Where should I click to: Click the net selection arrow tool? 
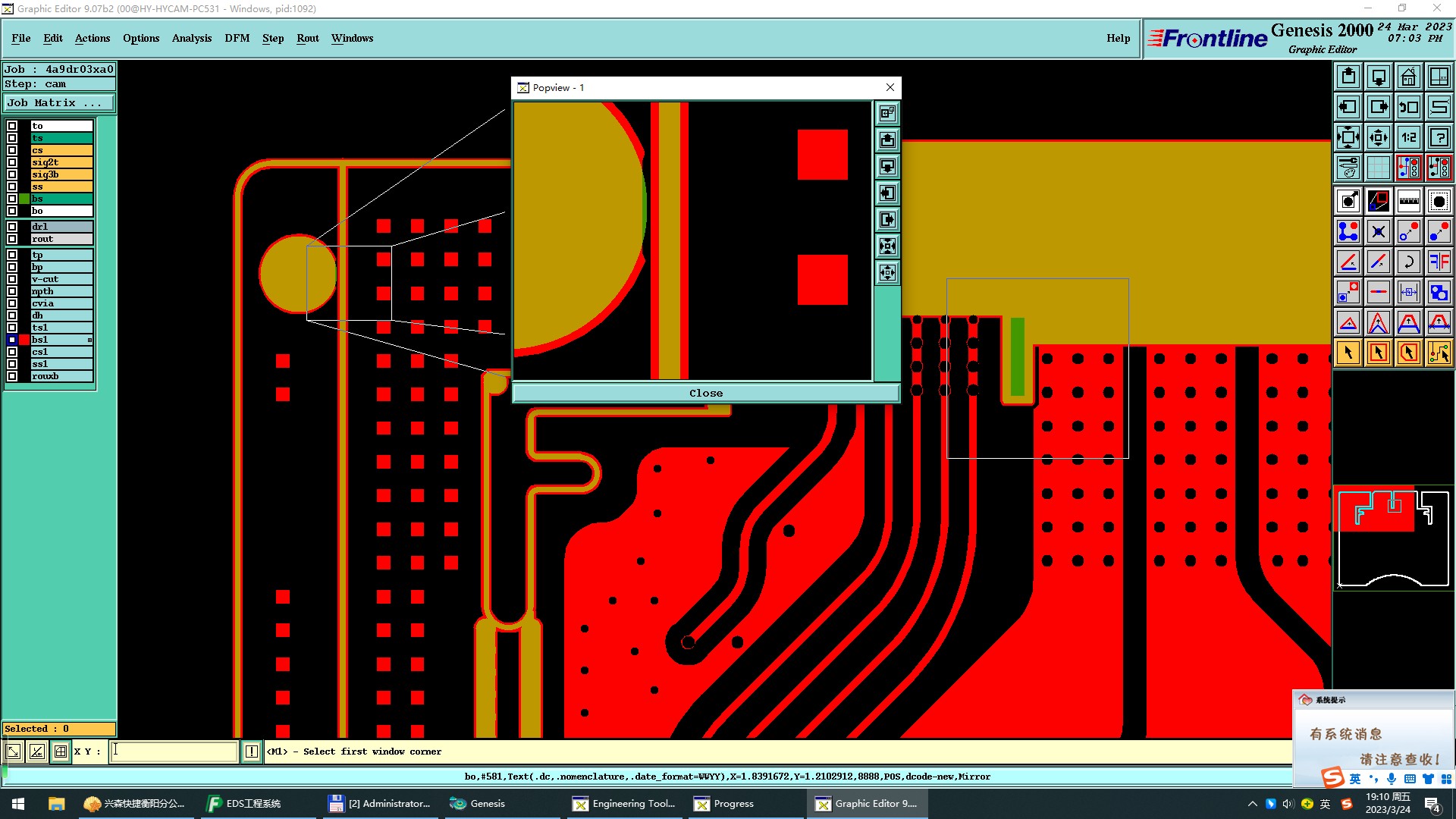(1439, 353)
